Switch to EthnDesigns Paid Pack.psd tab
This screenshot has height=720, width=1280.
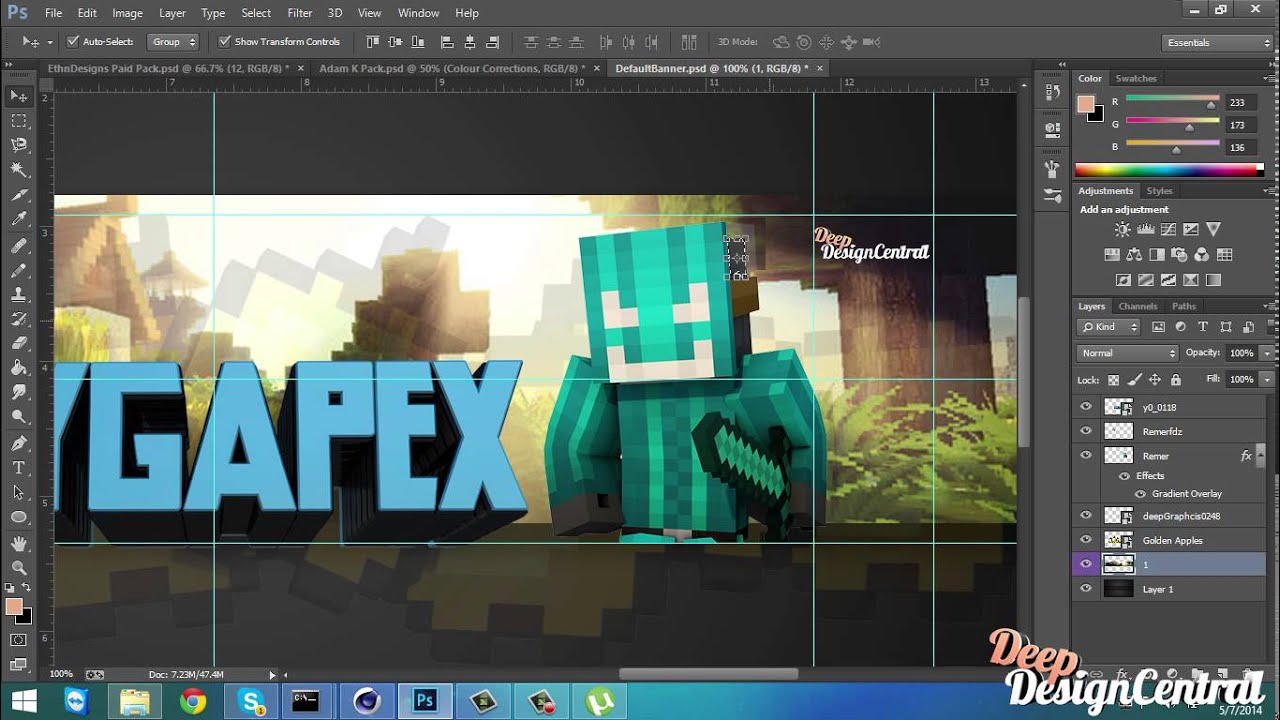pos(168,68)
